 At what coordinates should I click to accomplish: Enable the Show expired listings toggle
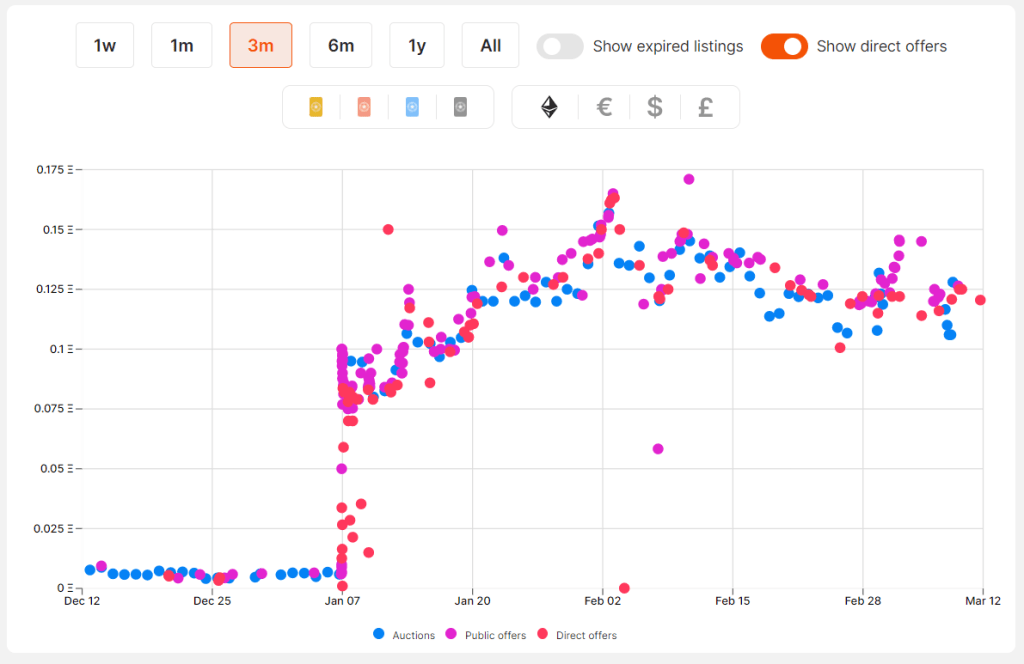(x=560, y=46)
